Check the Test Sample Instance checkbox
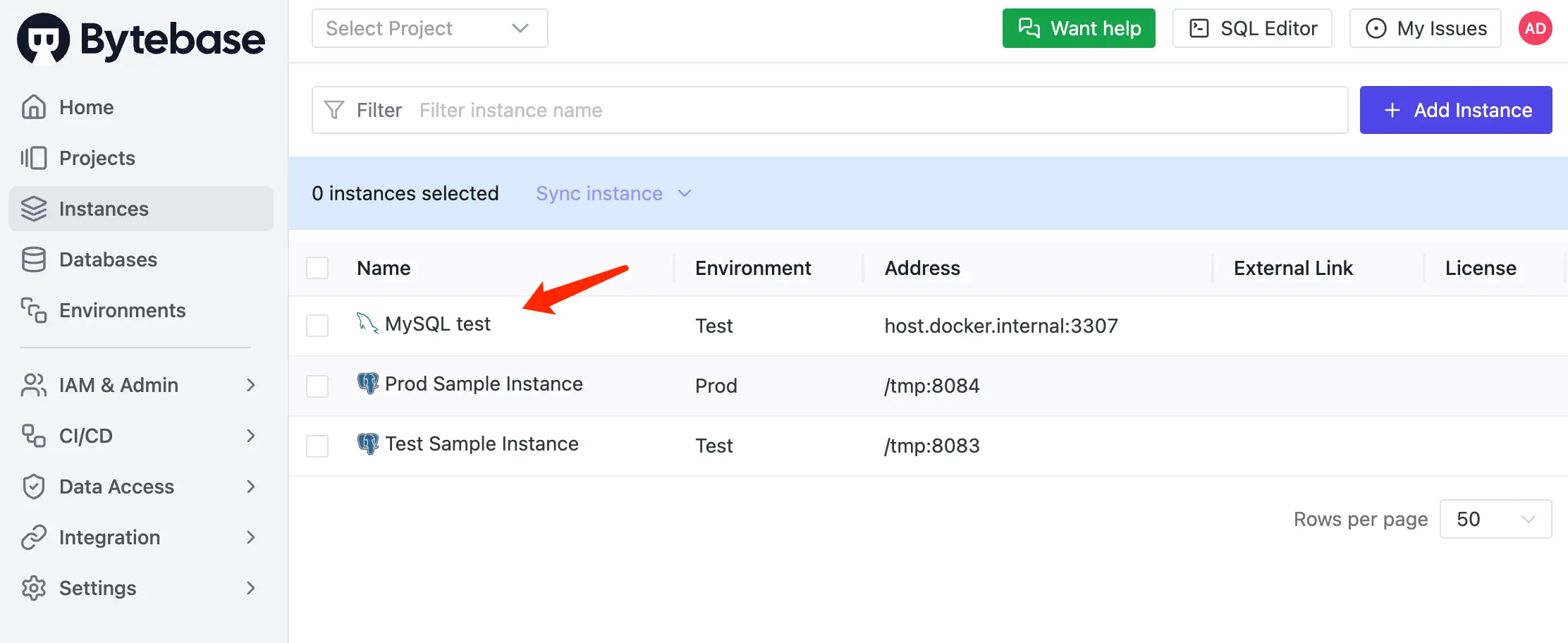Viewport: 1568px width, 643px height. pyautogui.click(x=317, y=446)
